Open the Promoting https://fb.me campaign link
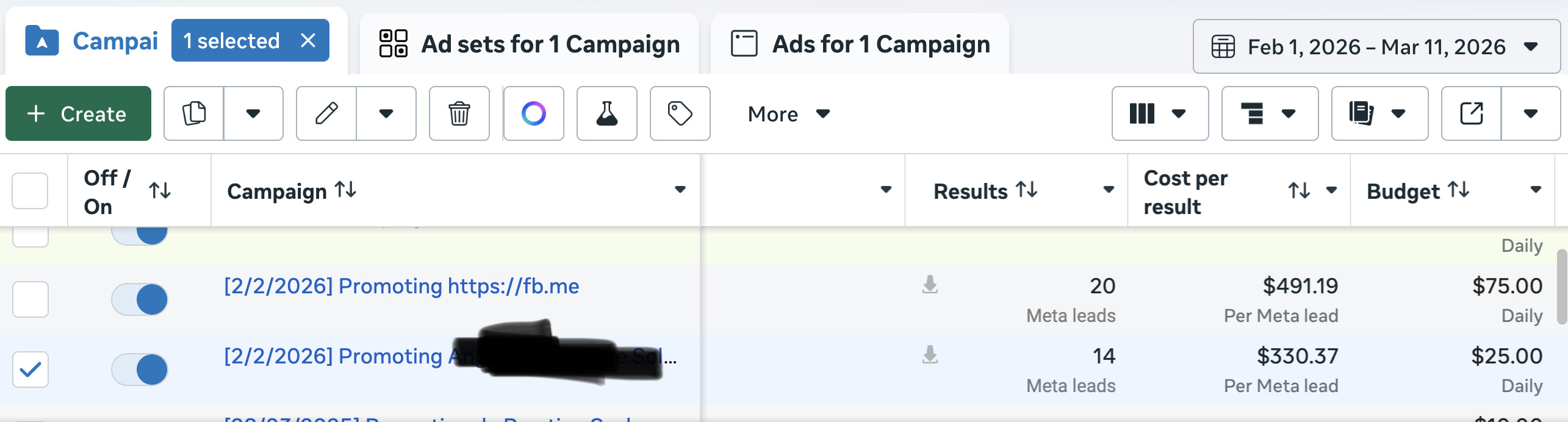 (401, 286)
